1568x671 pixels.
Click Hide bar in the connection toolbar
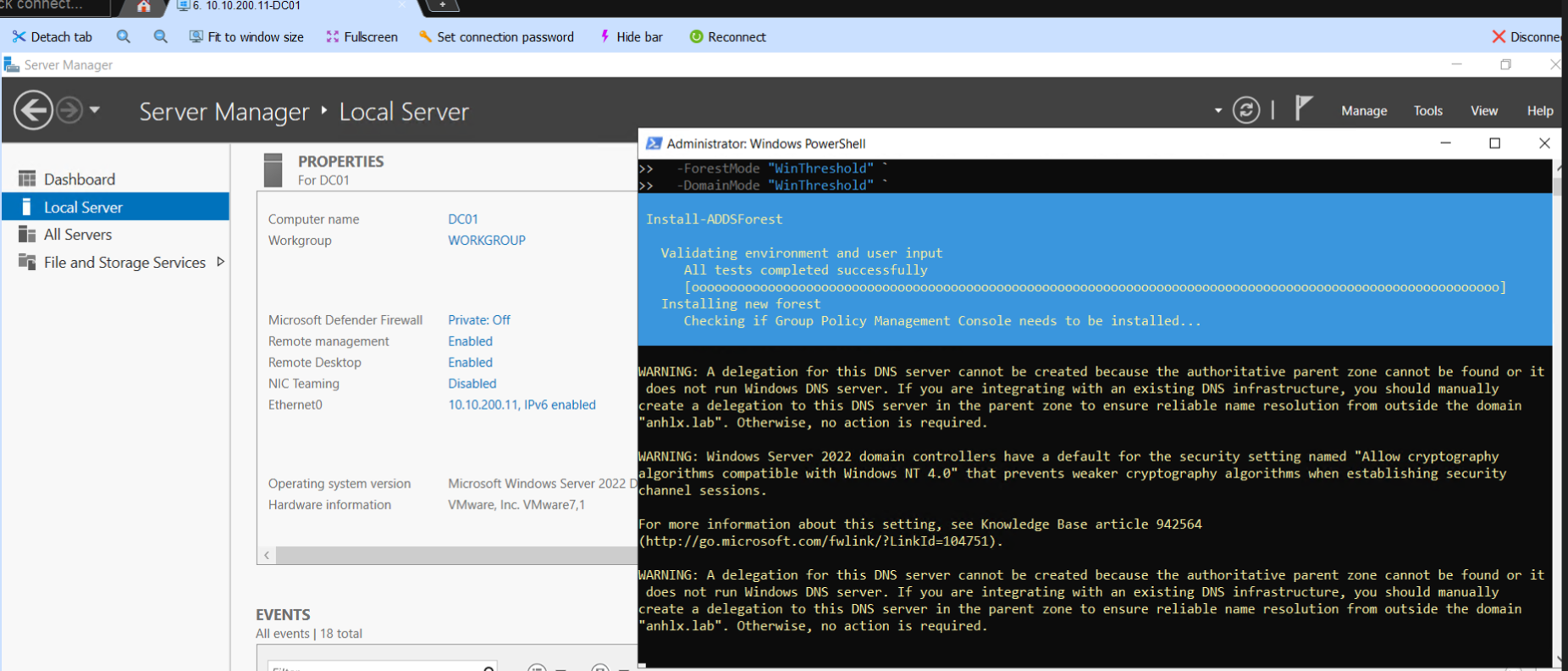pos(631,36)
